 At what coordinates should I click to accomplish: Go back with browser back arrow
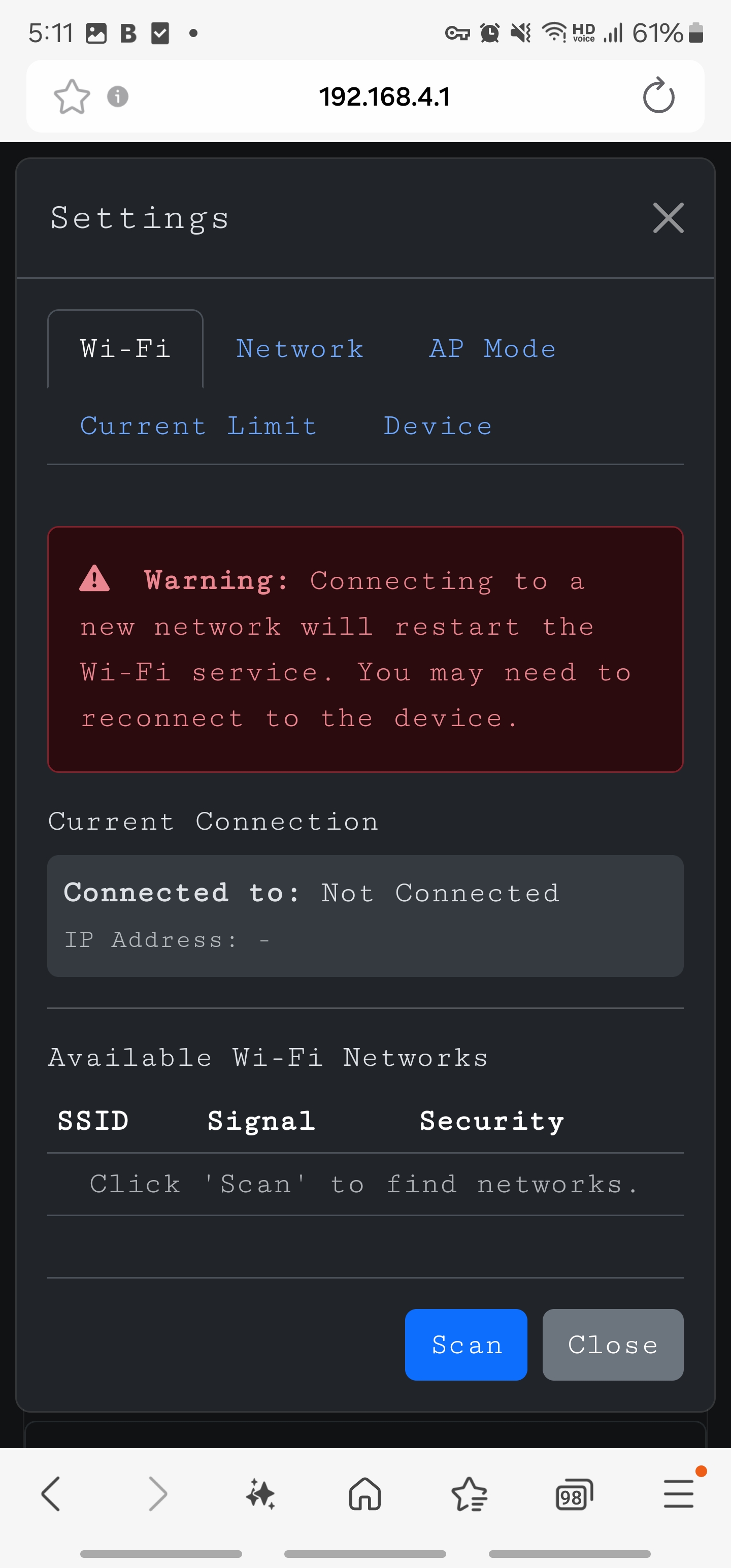(51, 1493)
